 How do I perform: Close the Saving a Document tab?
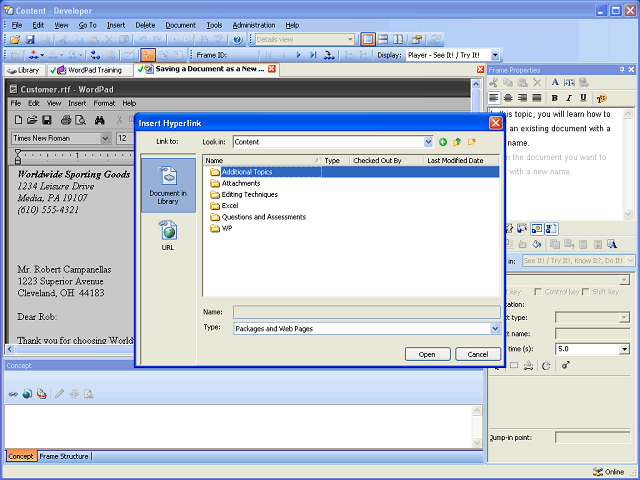[272, 69]
